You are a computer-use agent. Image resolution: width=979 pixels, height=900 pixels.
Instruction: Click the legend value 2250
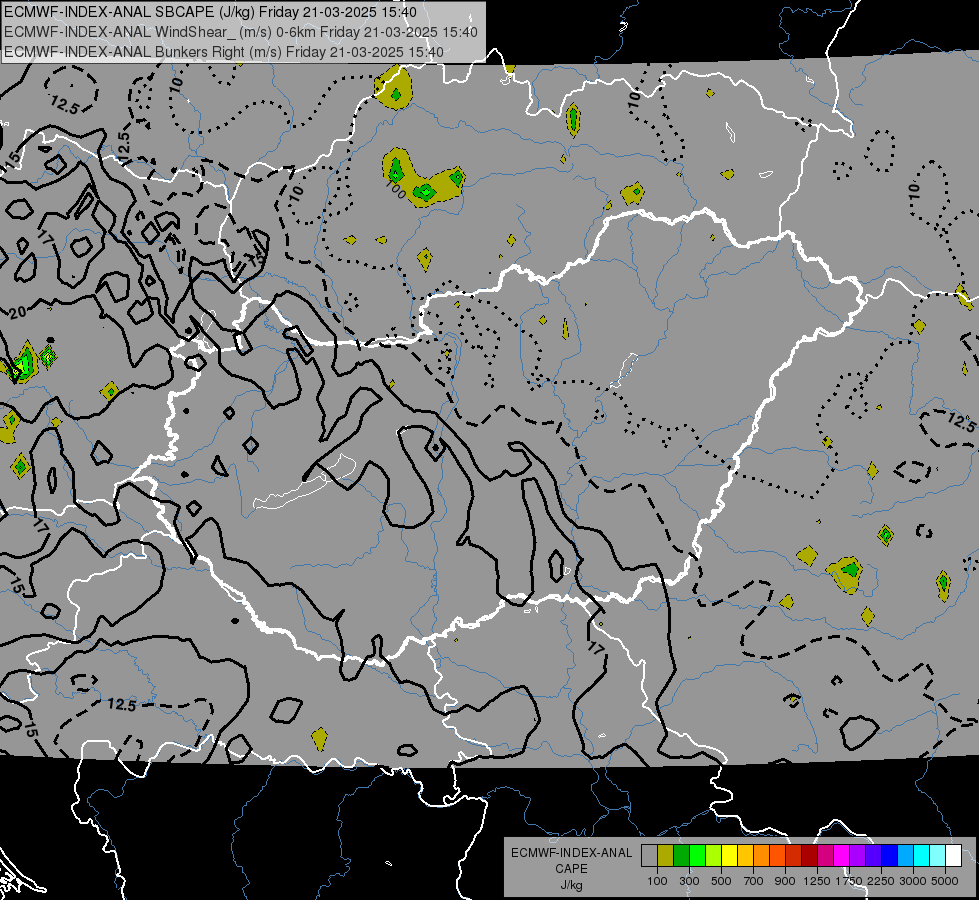(x=882, y=881)
